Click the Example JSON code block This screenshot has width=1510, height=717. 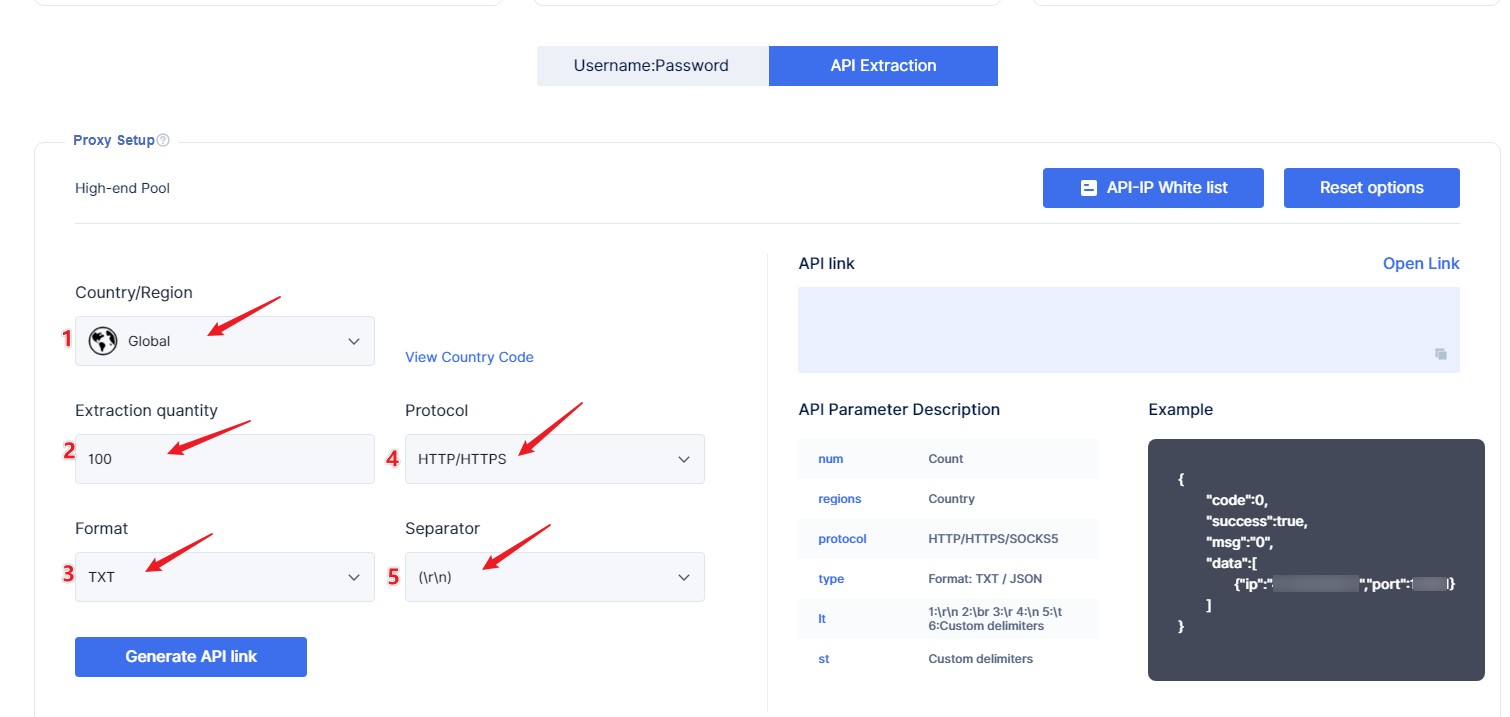click(x=1315, y=560)
